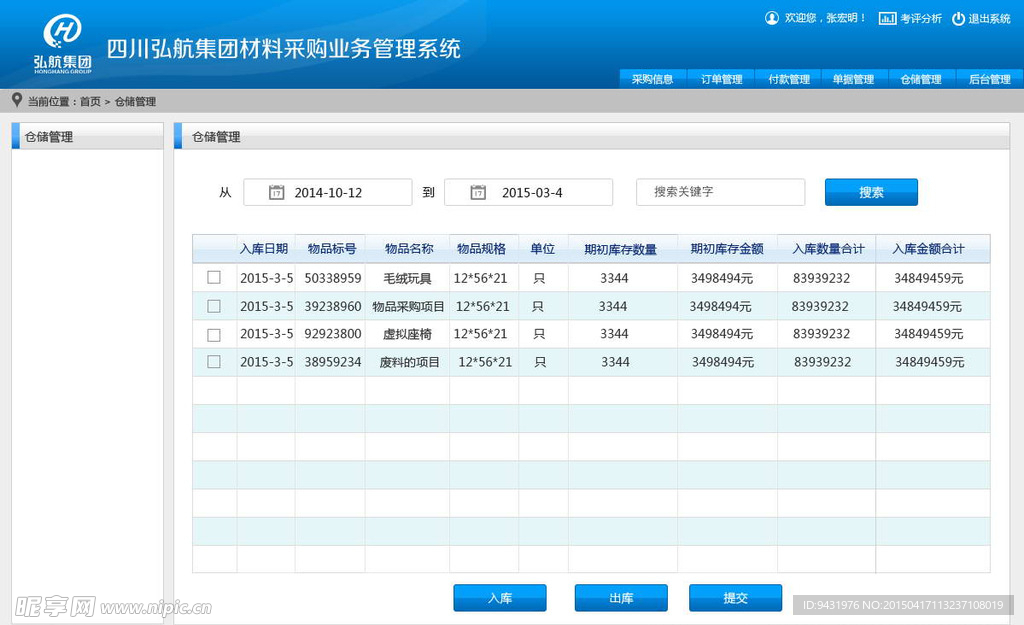Click the 搜索关键字 input field
Screen dimensions: 1024x625
click(720, 192)
